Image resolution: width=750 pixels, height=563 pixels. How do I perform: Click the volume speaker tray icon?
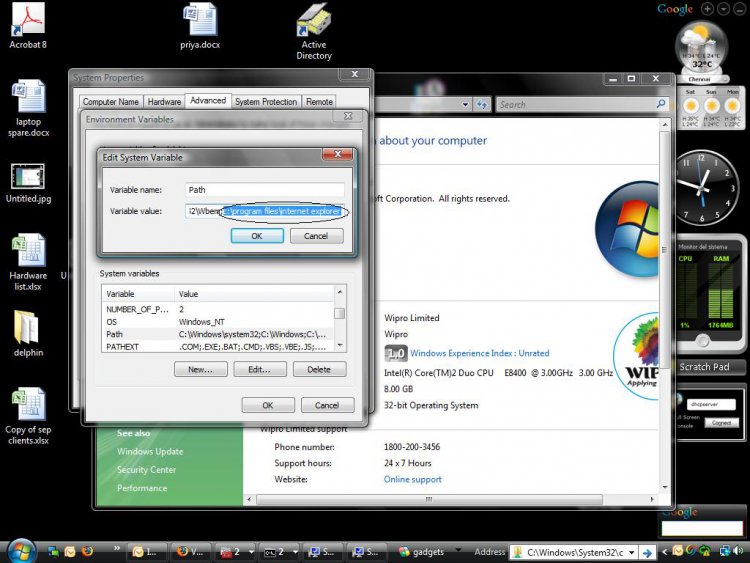[x=738, y=551]
